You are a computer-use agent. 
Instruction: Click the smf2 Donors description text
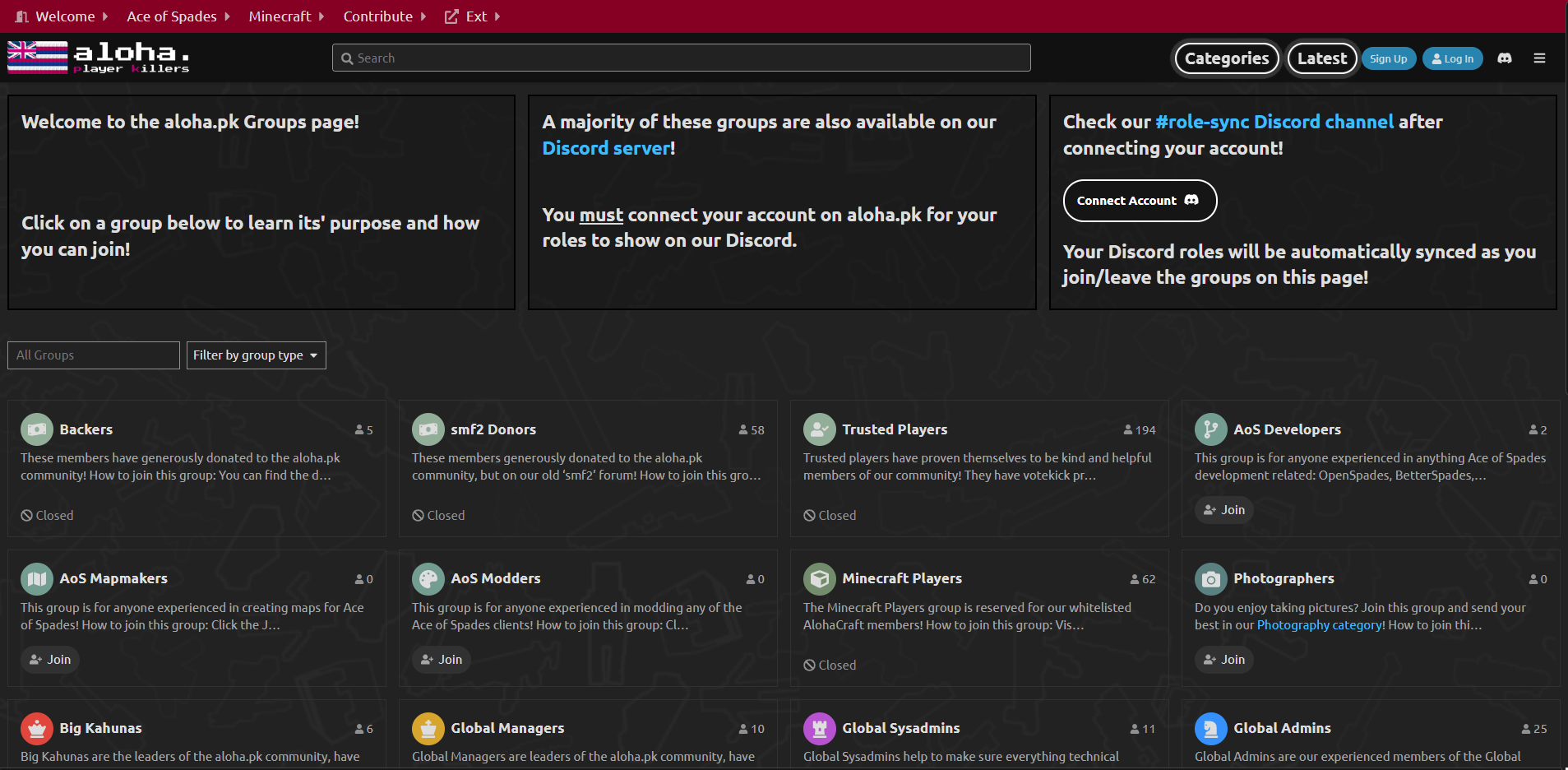(x=586, y=466)
